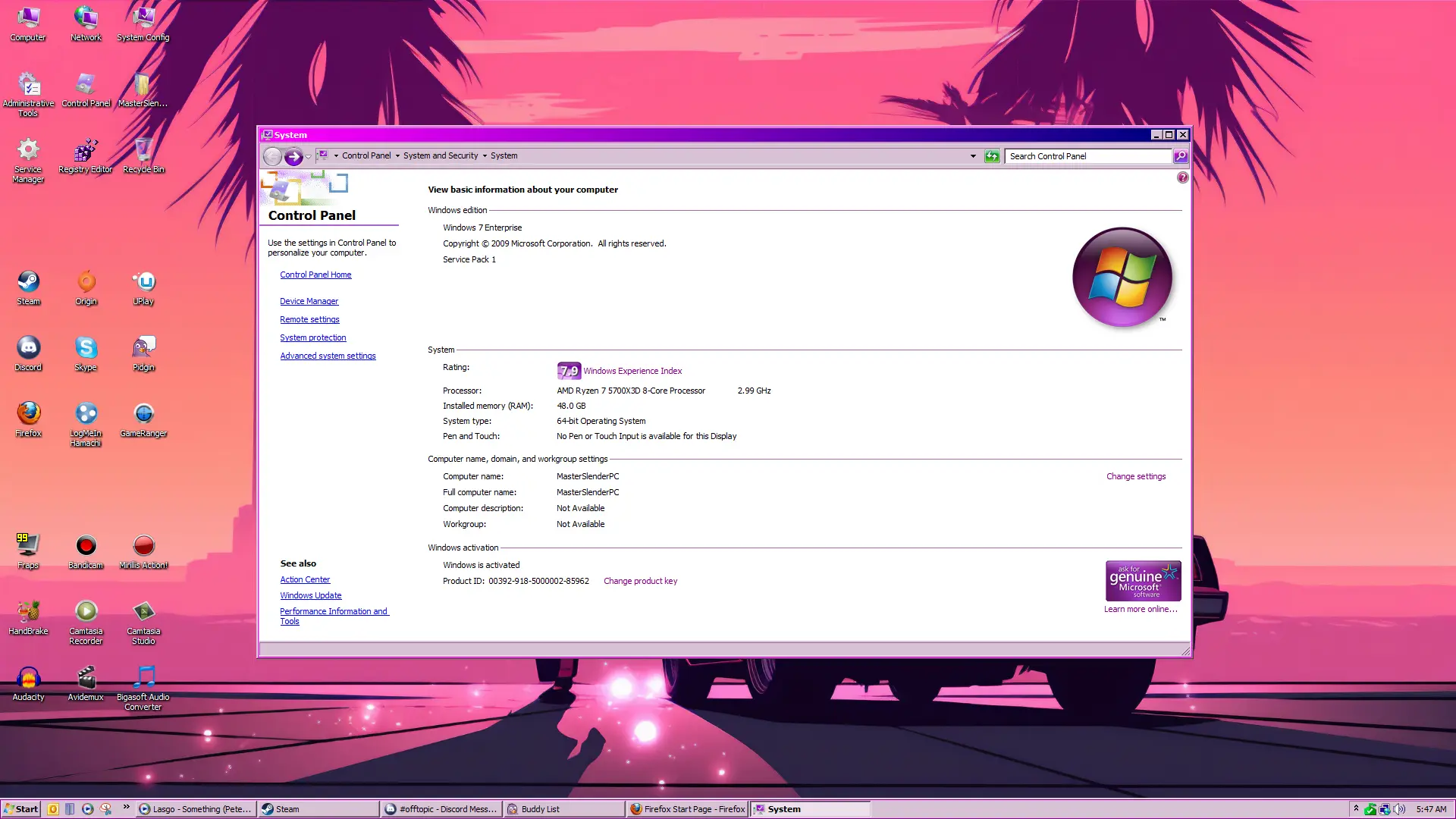Click the volume icon in system tray
This screenshot has width=1456, height=819.
[x=1399, y=809]
